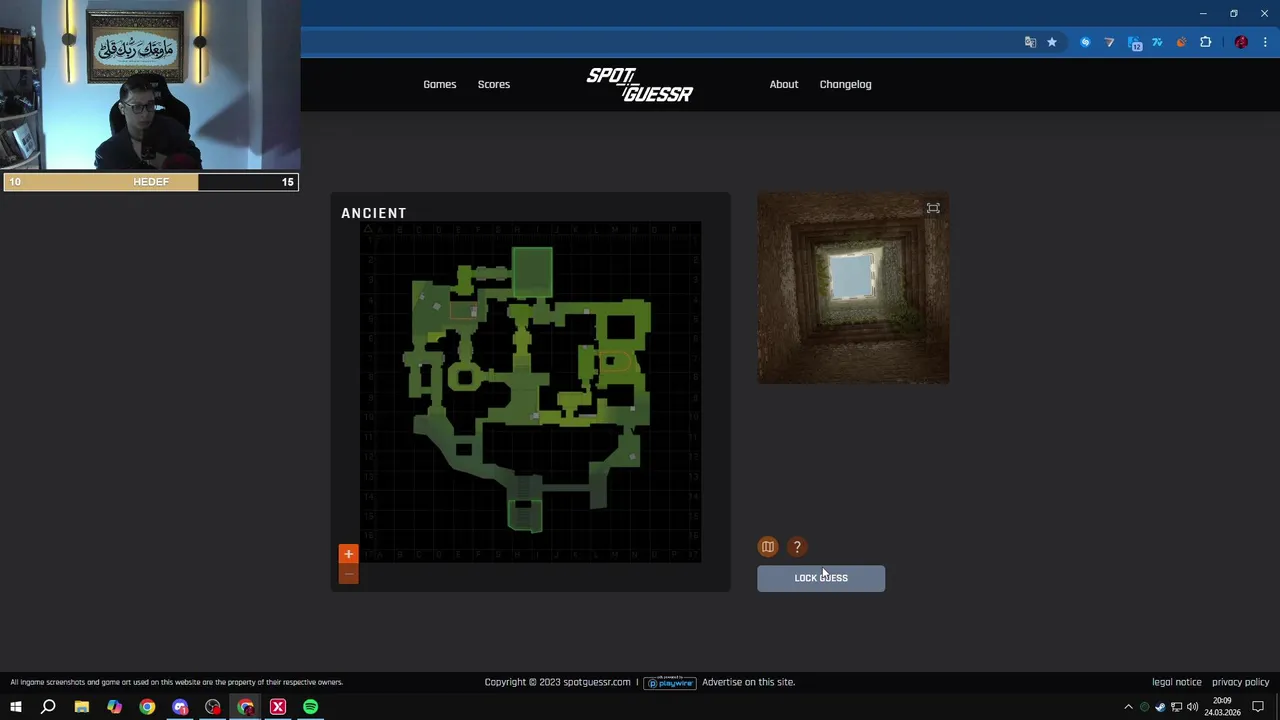The image size is (1280, 720).
Task: Click the ANCIENT map title
Action: [374, 213]
